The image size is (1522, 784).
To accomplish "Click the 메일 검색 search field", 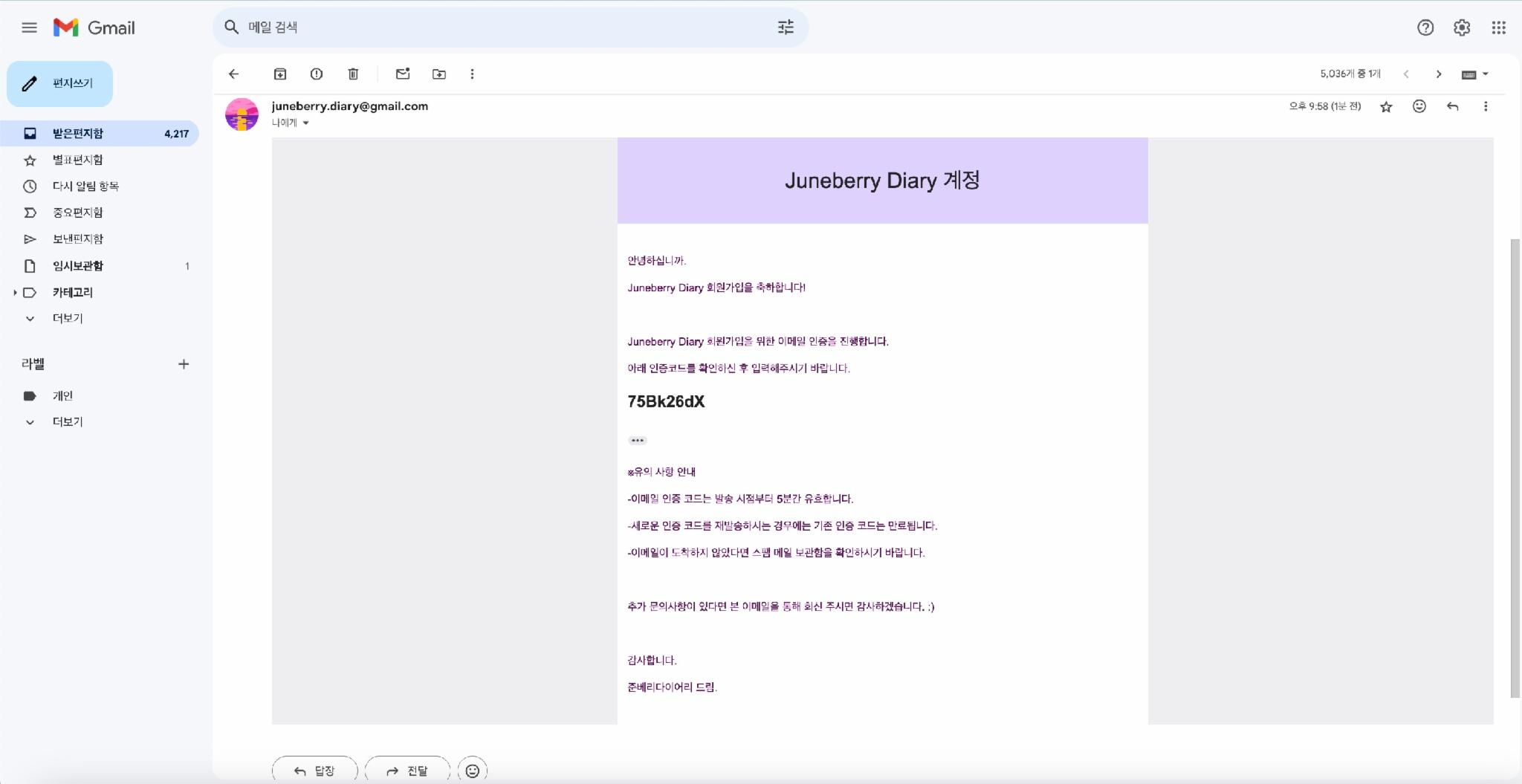I will coord(509,27).
